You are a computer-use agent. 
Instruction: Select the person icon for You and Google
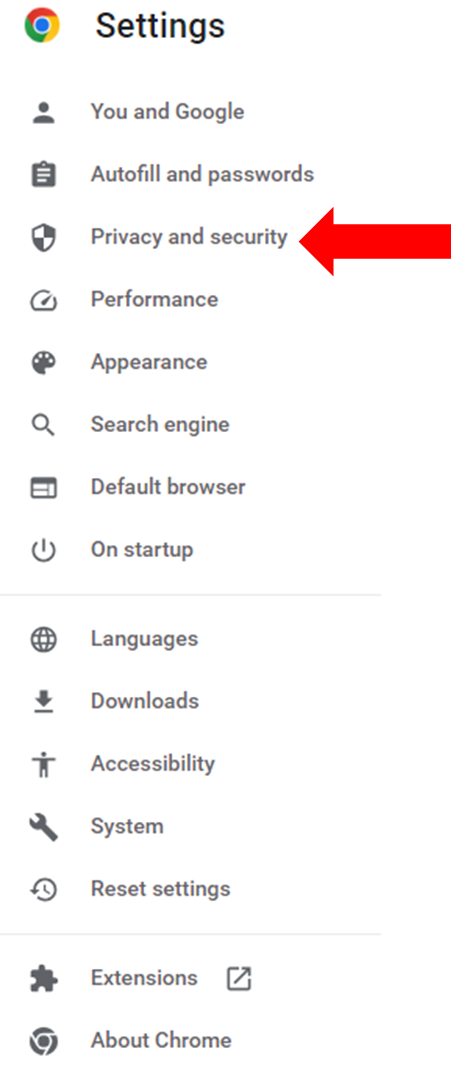click(43, 112)
